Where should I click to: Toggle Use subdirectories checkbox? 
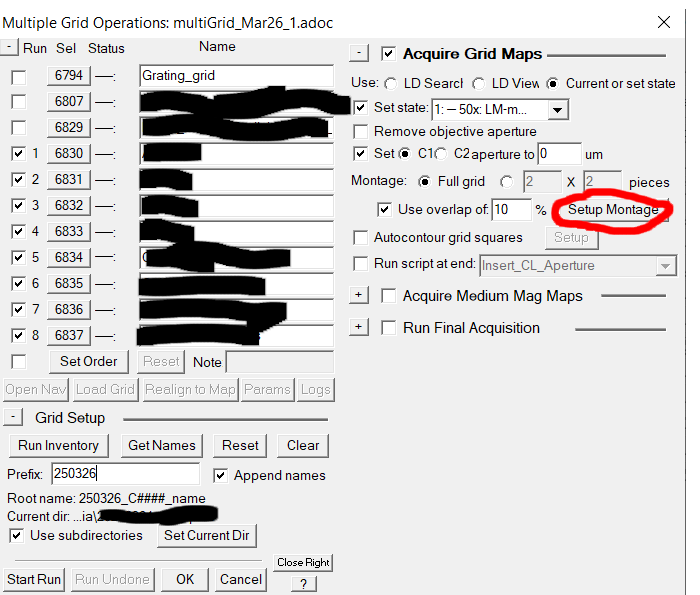pyautogui.click(x=17, y=535)
